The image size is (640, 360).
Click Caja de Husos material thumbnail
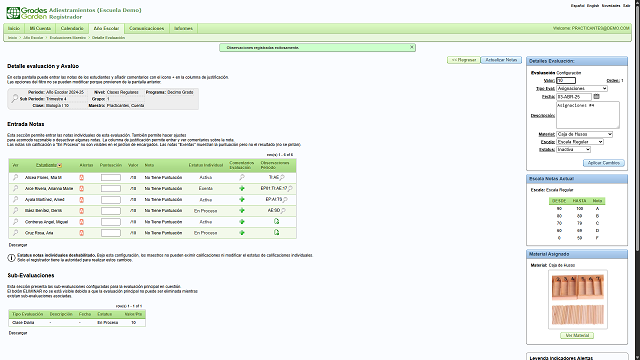pyautogui.click(x=578, y=299)
